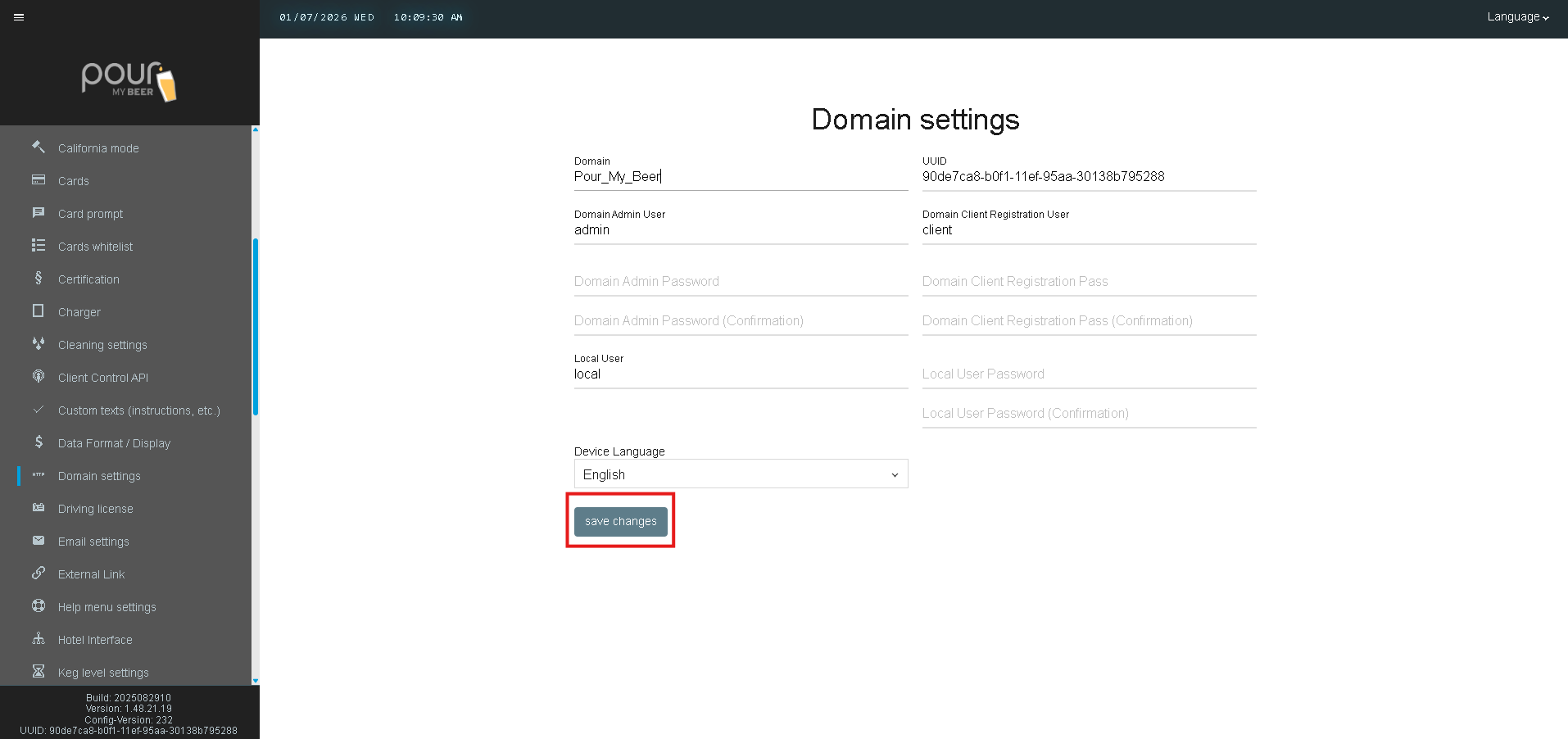Expand the Device Language select box
Screen dimensions: 1568x739
click(741, 474)
